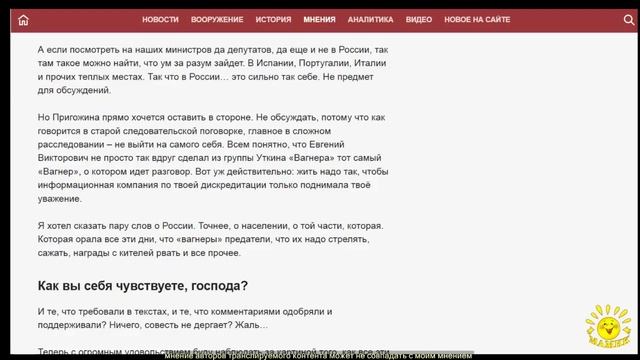Visit НОВОЕ НА САЙТЕ page
Viewport: 640px width, 360px height.
(x=477, y=20)
